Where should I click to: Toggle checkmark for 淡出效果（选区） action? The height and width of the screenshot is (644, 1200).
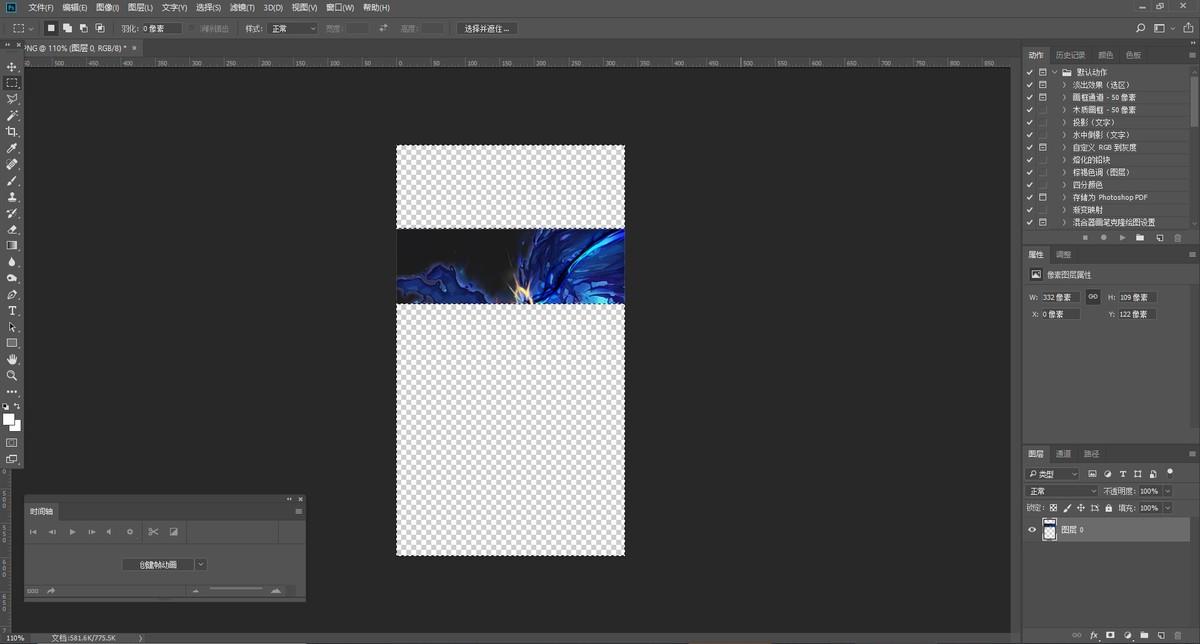click(1029, 85)
